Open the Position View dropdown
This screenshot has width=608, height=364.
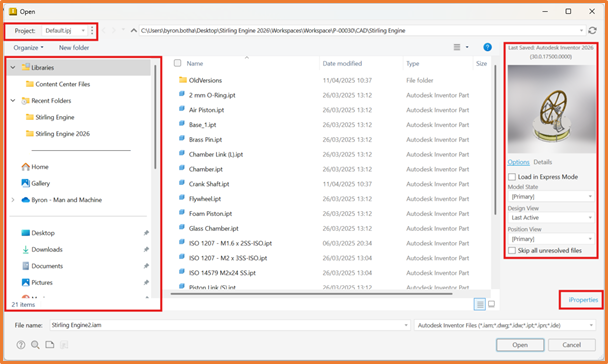(x=551, y=239)
